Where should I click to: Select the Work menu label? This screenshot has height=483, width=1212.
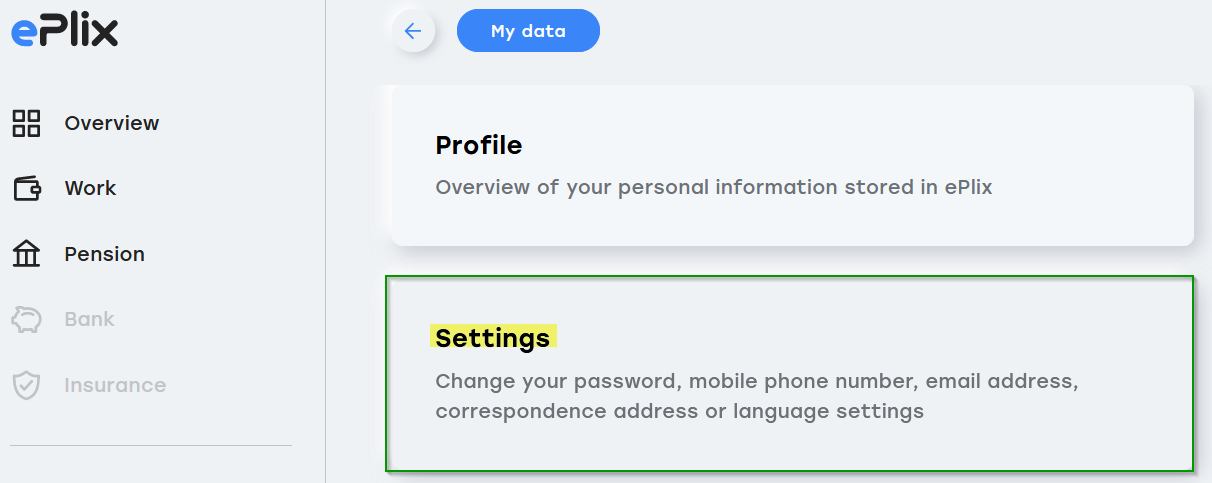coord(91,188)
